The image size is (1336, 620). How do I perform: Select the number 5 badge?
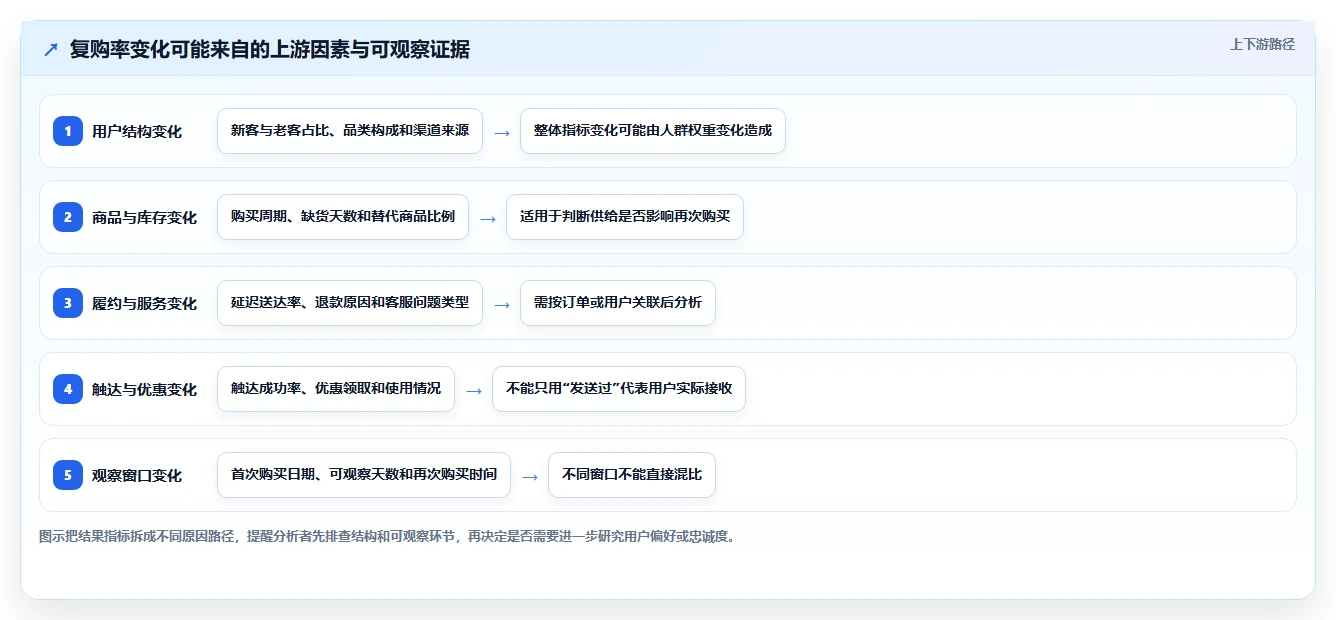click(x=68, y=475)
